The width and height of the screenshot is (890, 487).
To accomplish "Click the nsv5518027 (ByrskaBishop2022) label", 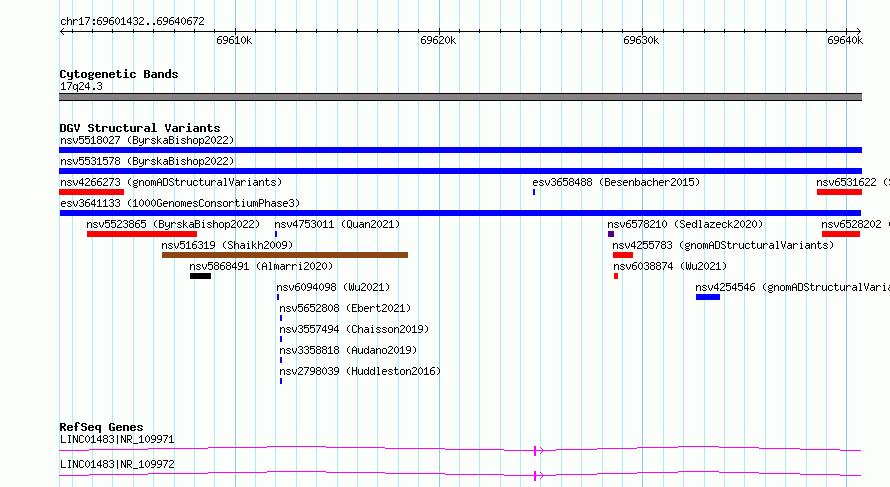I will (x=147, y=140).
